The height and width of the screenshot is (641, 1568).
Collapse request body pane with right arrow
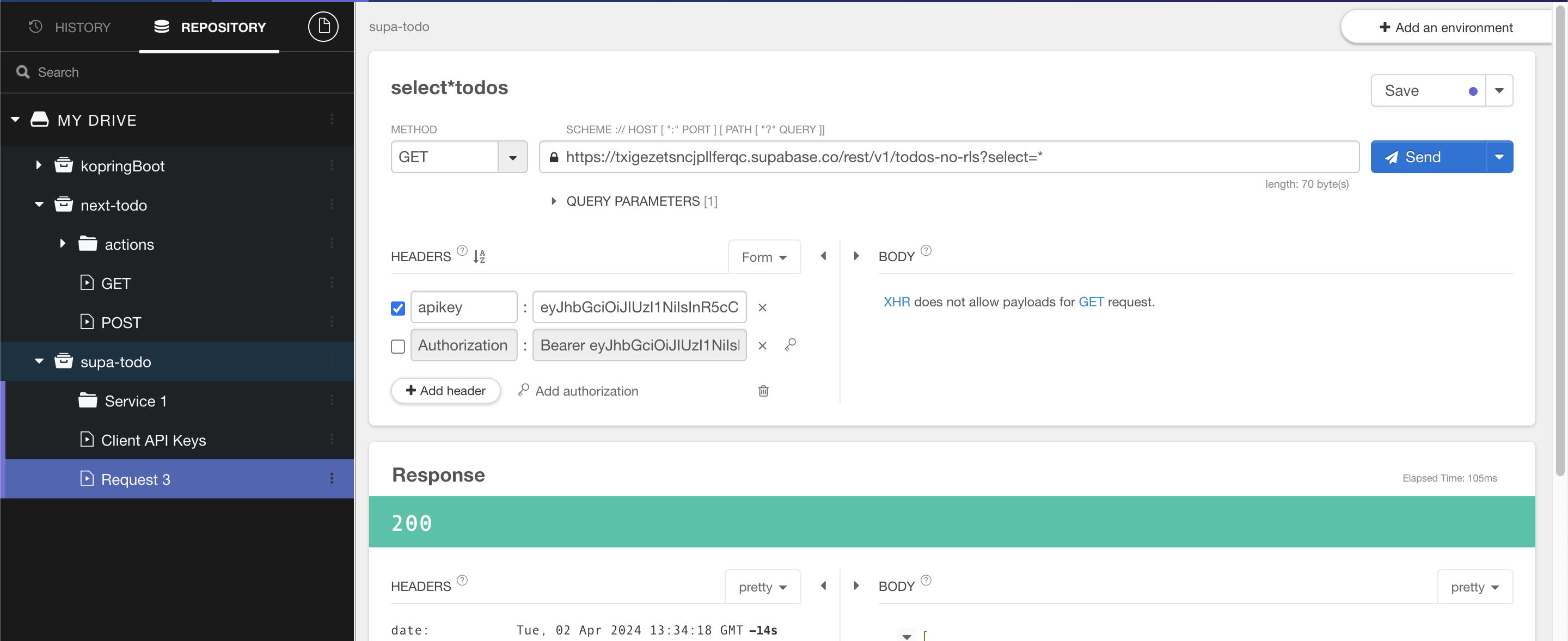point(856,256)
